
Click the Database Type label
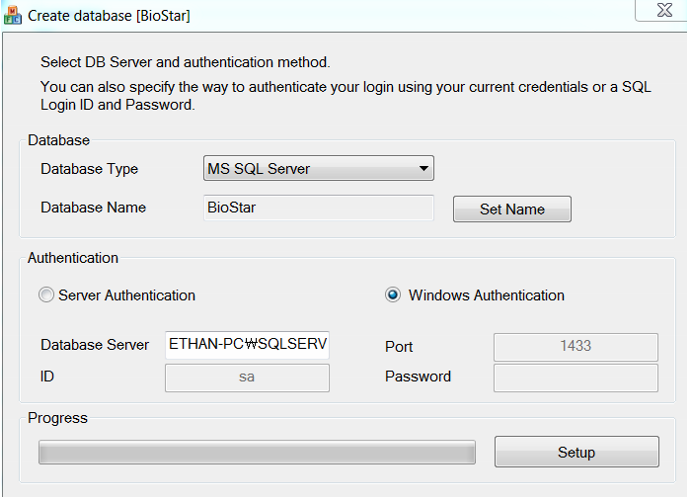(x=89, y=169)
